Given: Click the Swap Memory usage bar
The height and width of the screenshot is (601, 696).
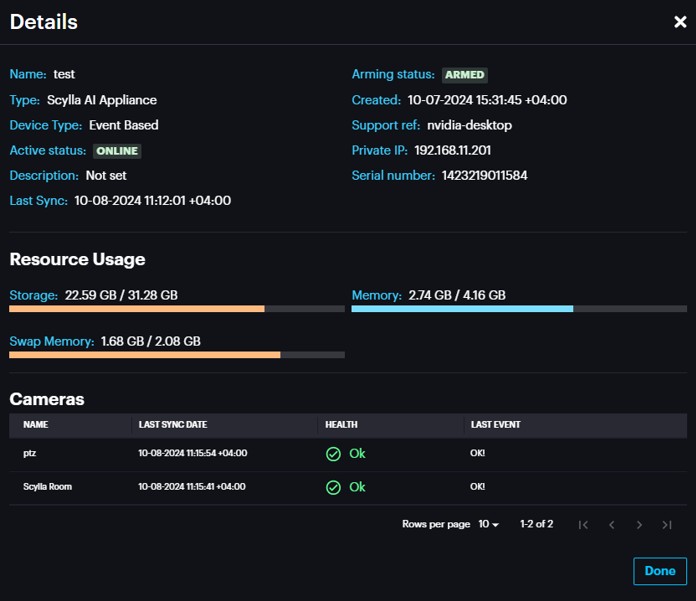Looking at the screenshot, I should tap(177, 354).
